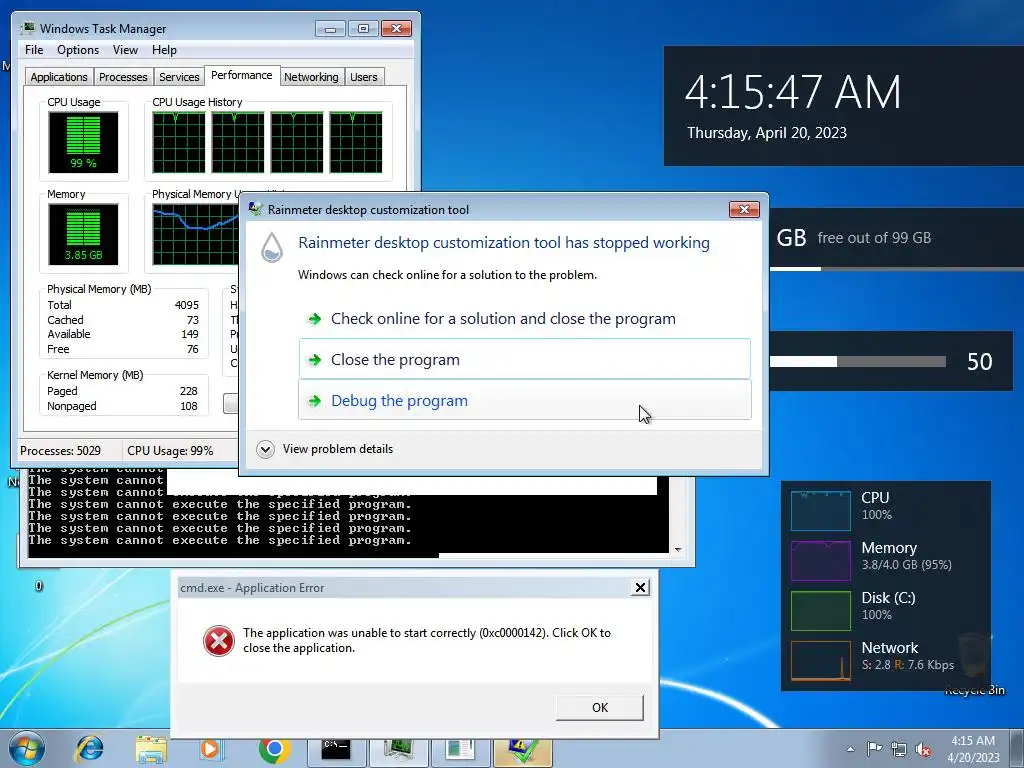Select the Performance tab
This screenshot has height=768, width=1024.
242,75
